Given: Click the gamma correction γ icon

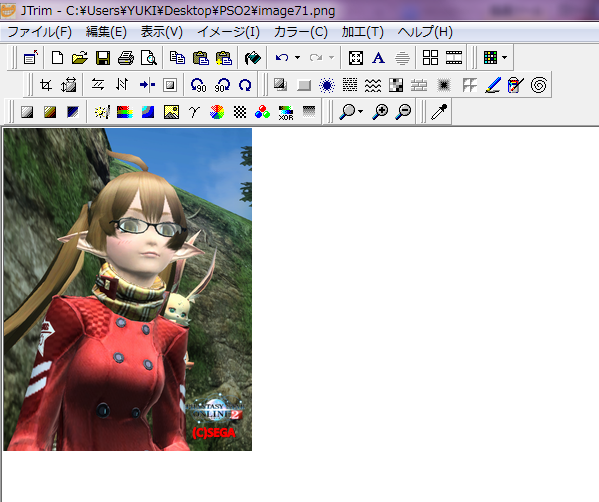Looking at the screenshot, I should tap(194, 112).
